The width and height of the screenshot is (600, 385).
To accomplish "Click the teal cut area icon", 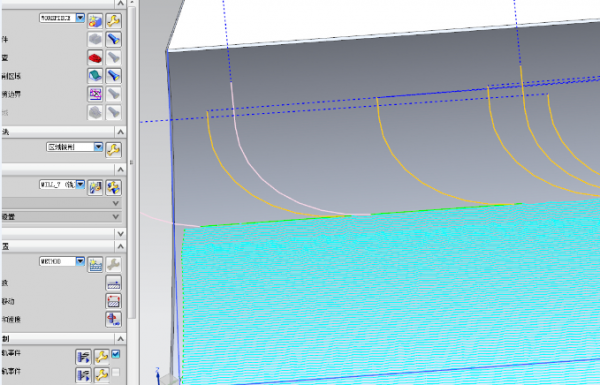I will [x=95, y=76].
